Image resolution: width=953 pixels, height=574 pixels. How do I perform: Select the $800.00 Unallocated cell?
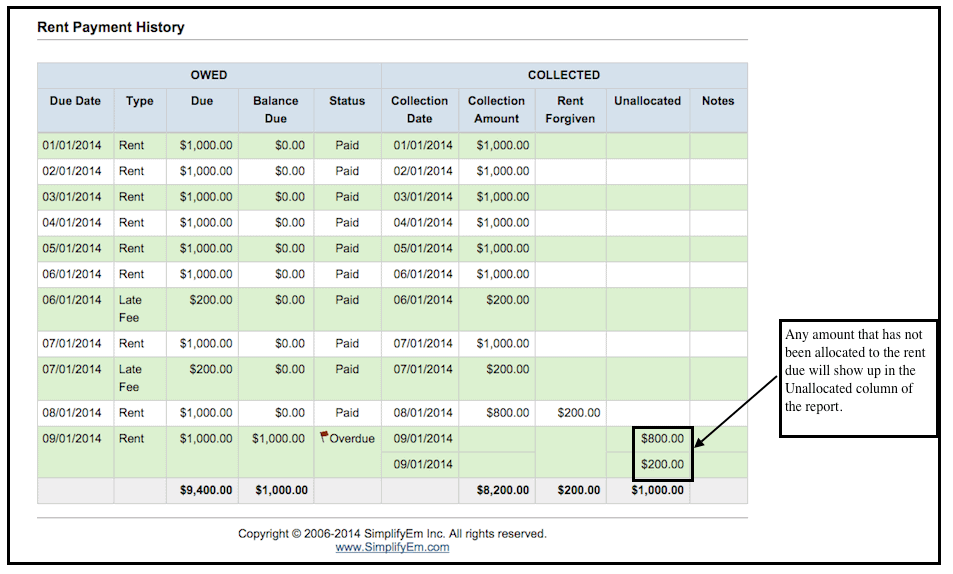[x=662, y=438]
